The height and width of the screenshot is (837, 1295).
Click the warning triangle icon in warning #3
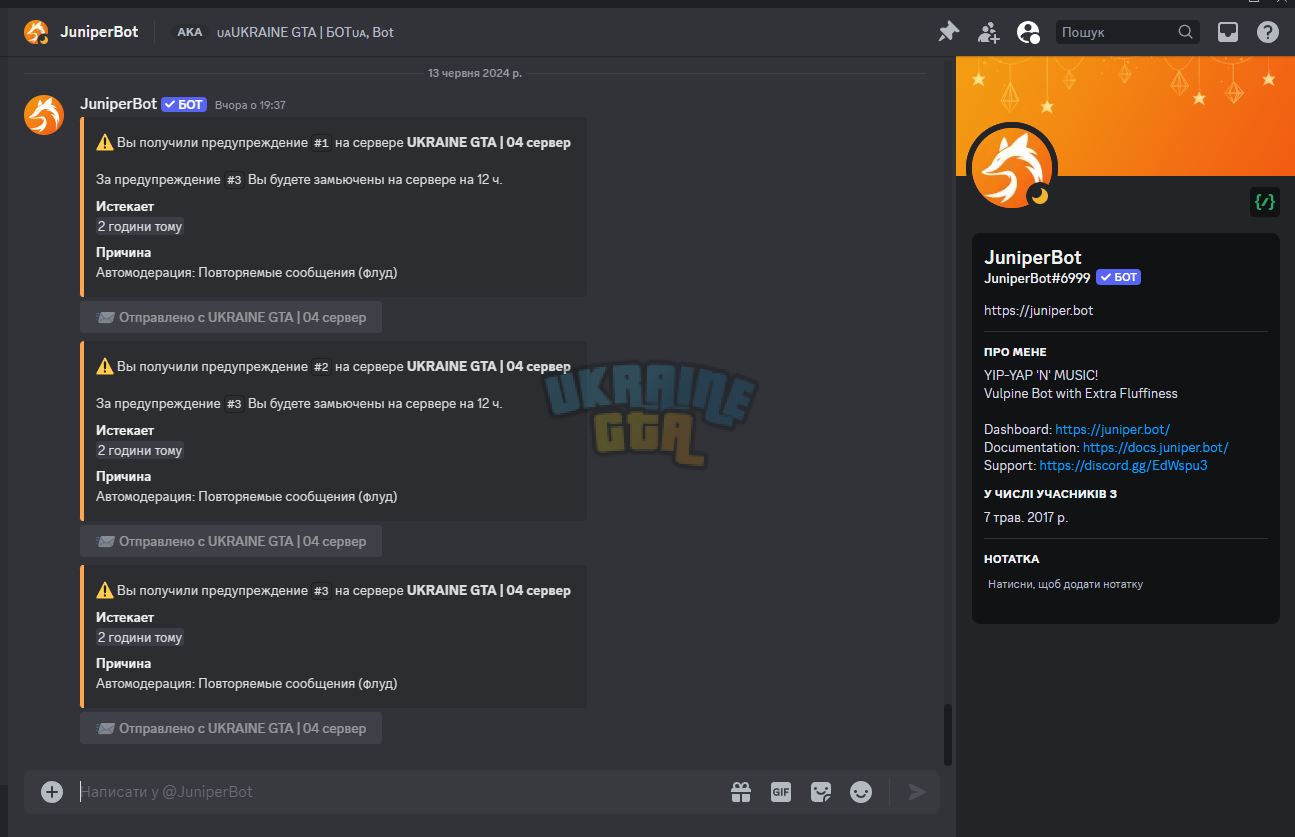[105, 591]
